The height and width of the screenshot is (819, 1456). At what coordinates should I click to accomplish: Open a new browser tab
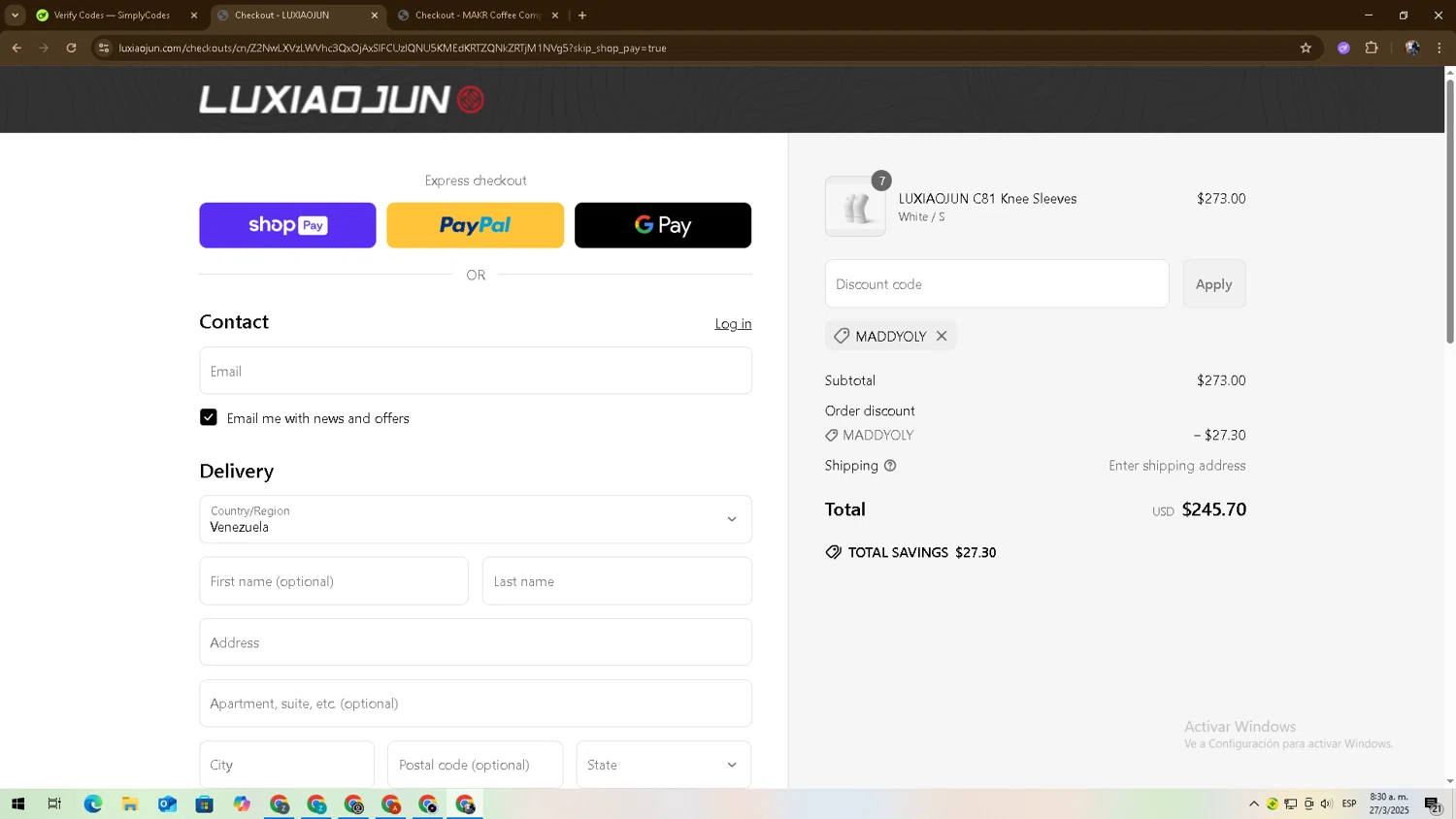tap(582, 16)
